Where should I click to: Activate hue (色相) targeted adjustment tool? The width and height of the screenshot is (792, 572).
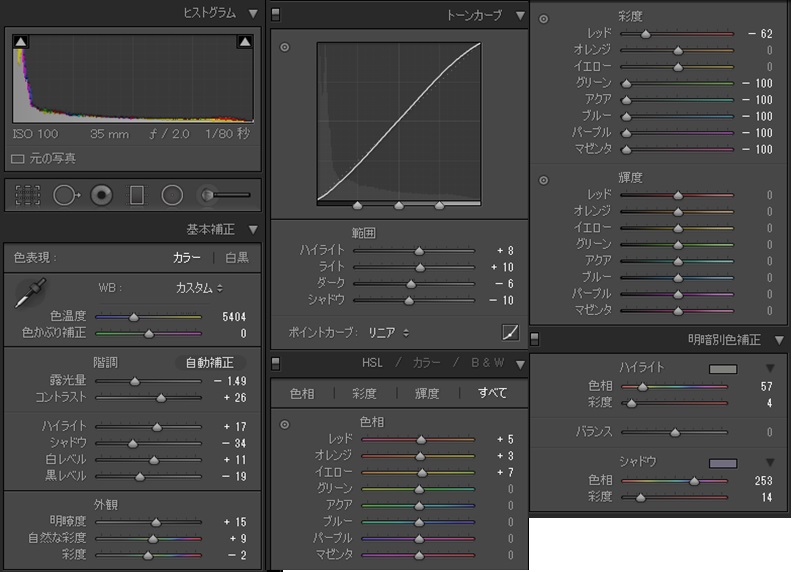point(285,424)
